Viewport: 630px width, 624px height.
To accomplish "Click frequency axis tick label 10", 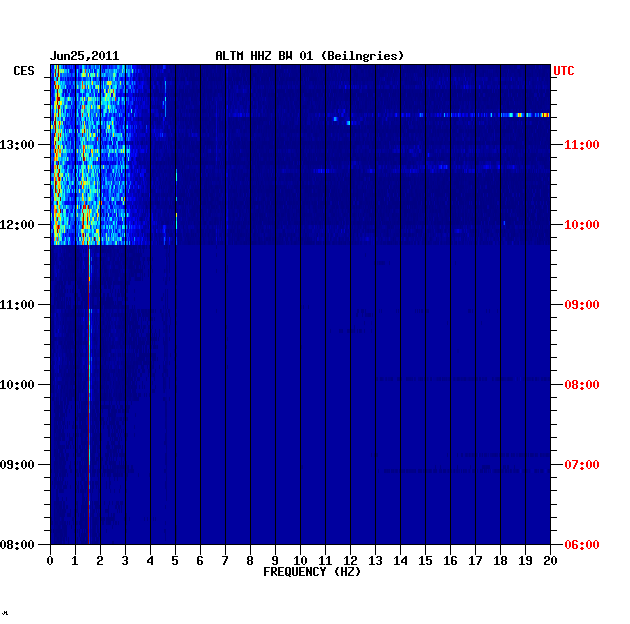I will [301, 561].
